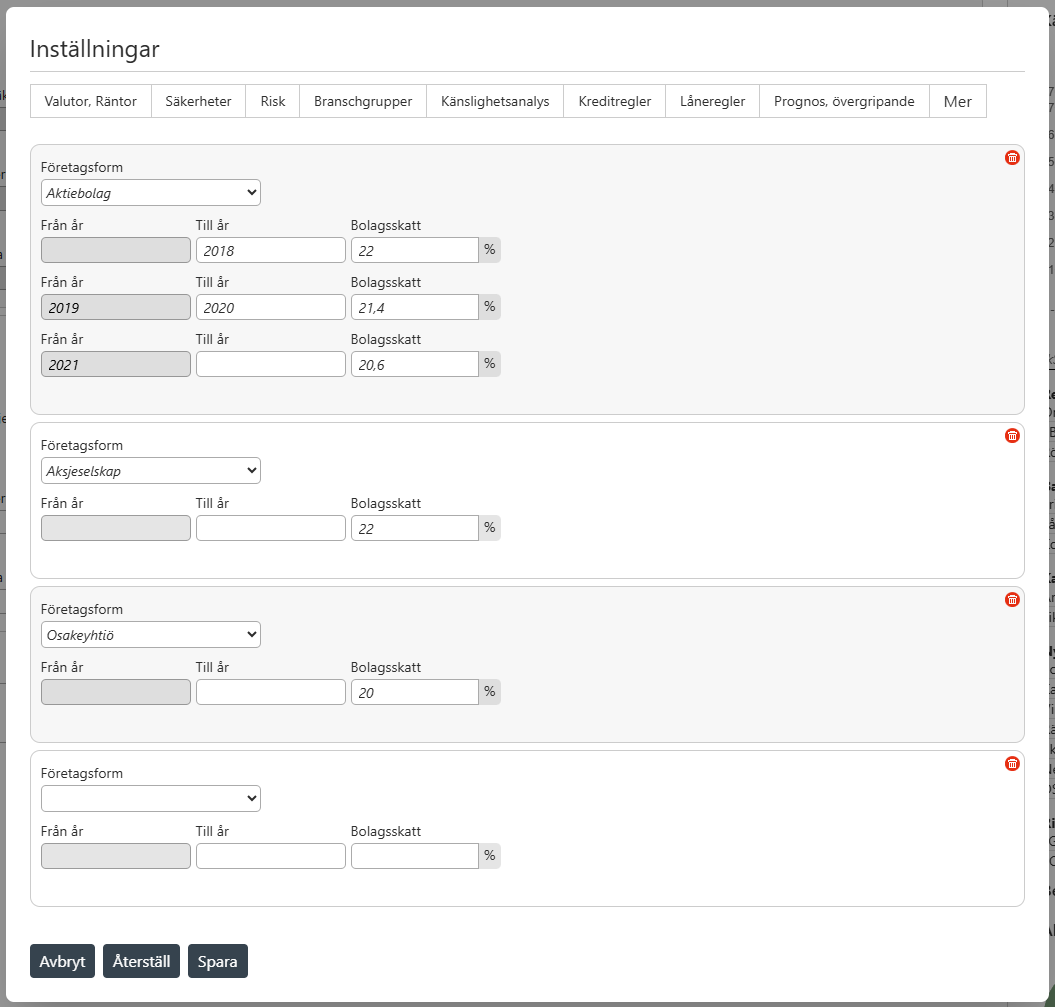Select the Kreditregler tab
Viewport: 1055px width, 1007px height.
[615, 102]
